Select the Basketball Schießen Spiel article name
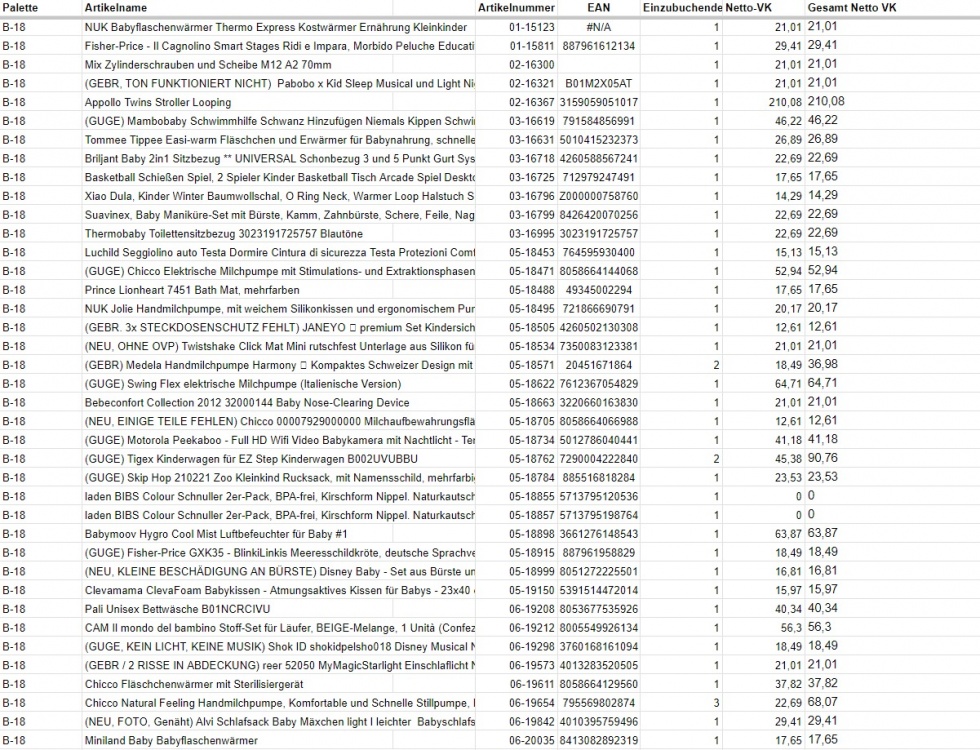980x750 pixels. 279,177
